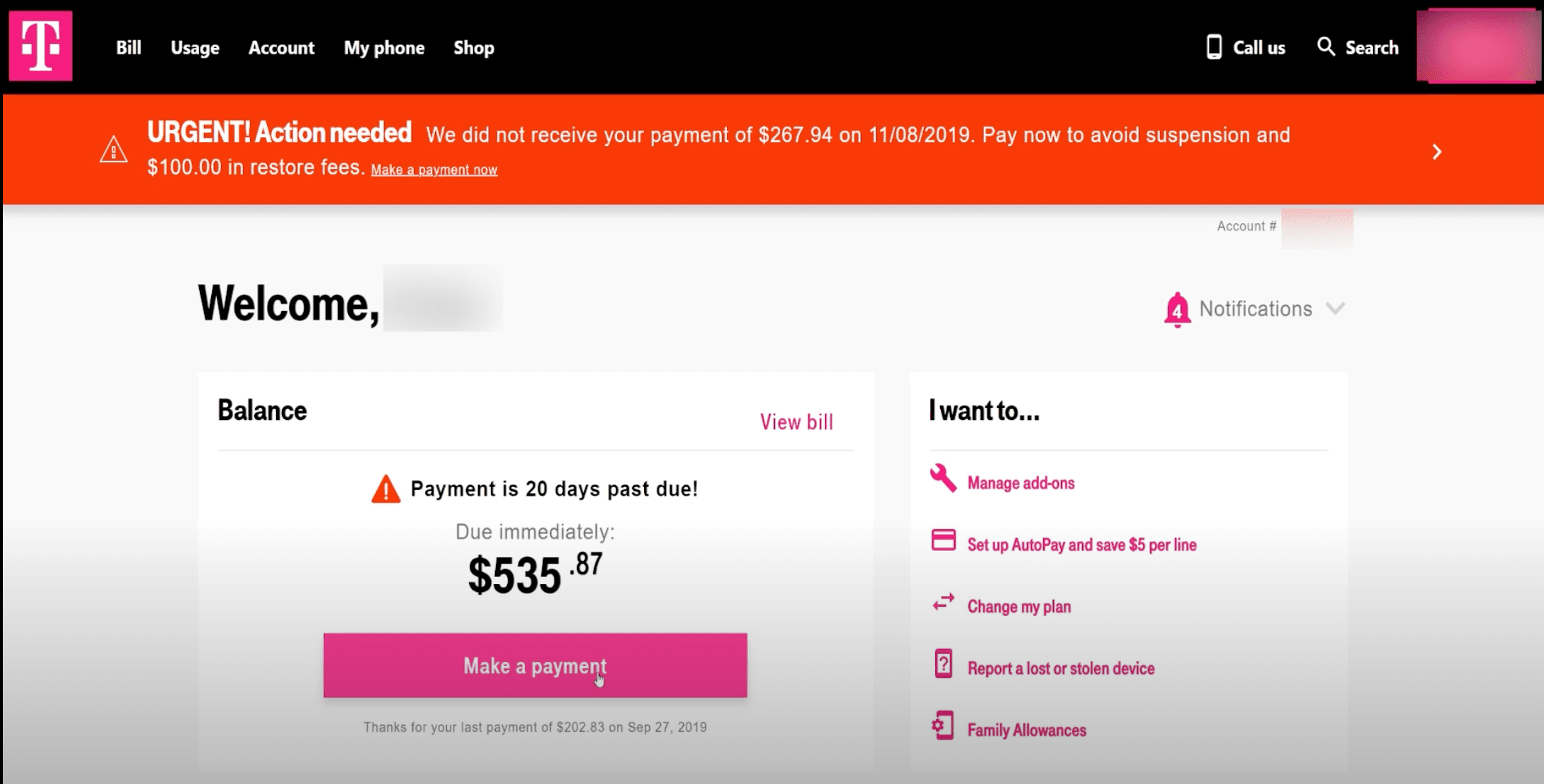
Task: Click the wrench icon for add-ons
Action: click(x=943, y=478)
